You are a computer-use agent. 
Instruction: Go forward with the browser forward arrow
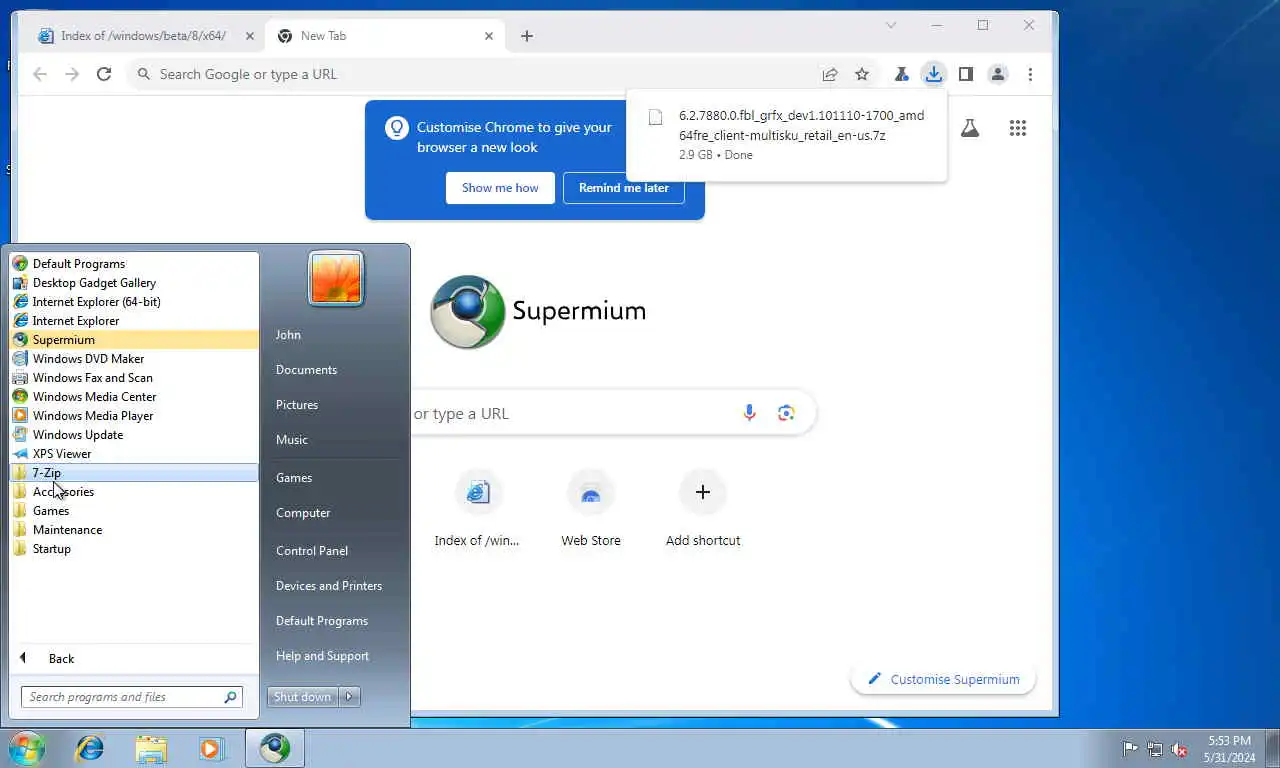(72, 74)
